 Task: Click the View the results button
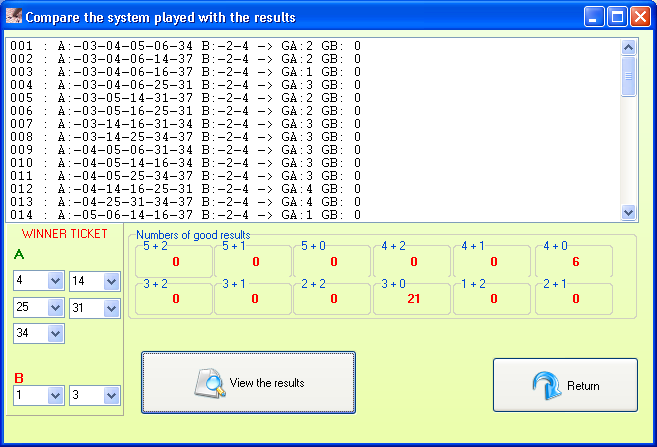pyautogui.click(x=248, y=382)
